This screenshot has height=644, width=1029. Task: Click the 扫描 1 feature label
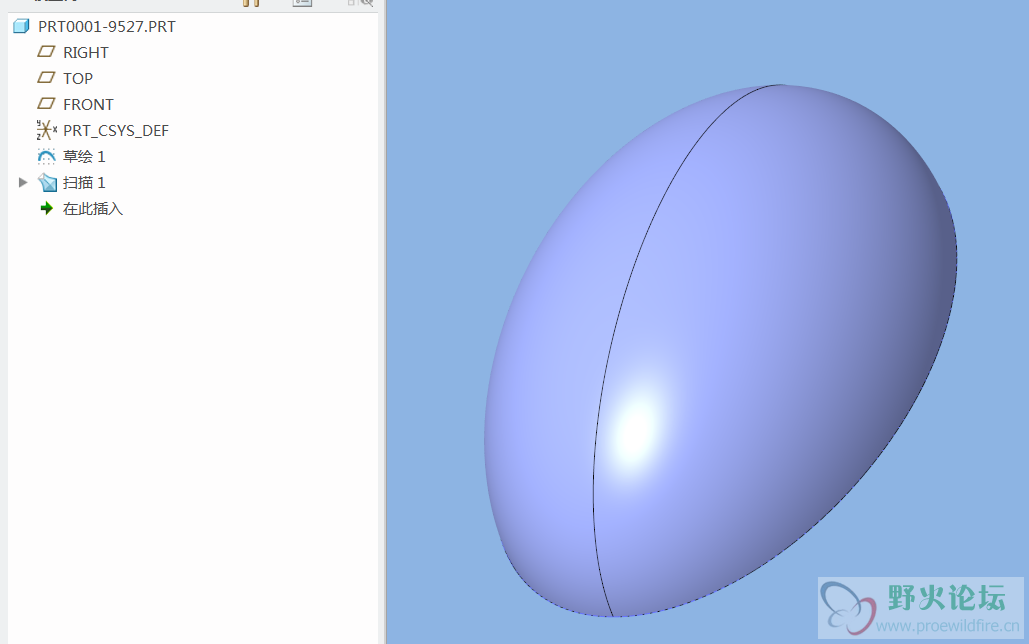point(84,182)
